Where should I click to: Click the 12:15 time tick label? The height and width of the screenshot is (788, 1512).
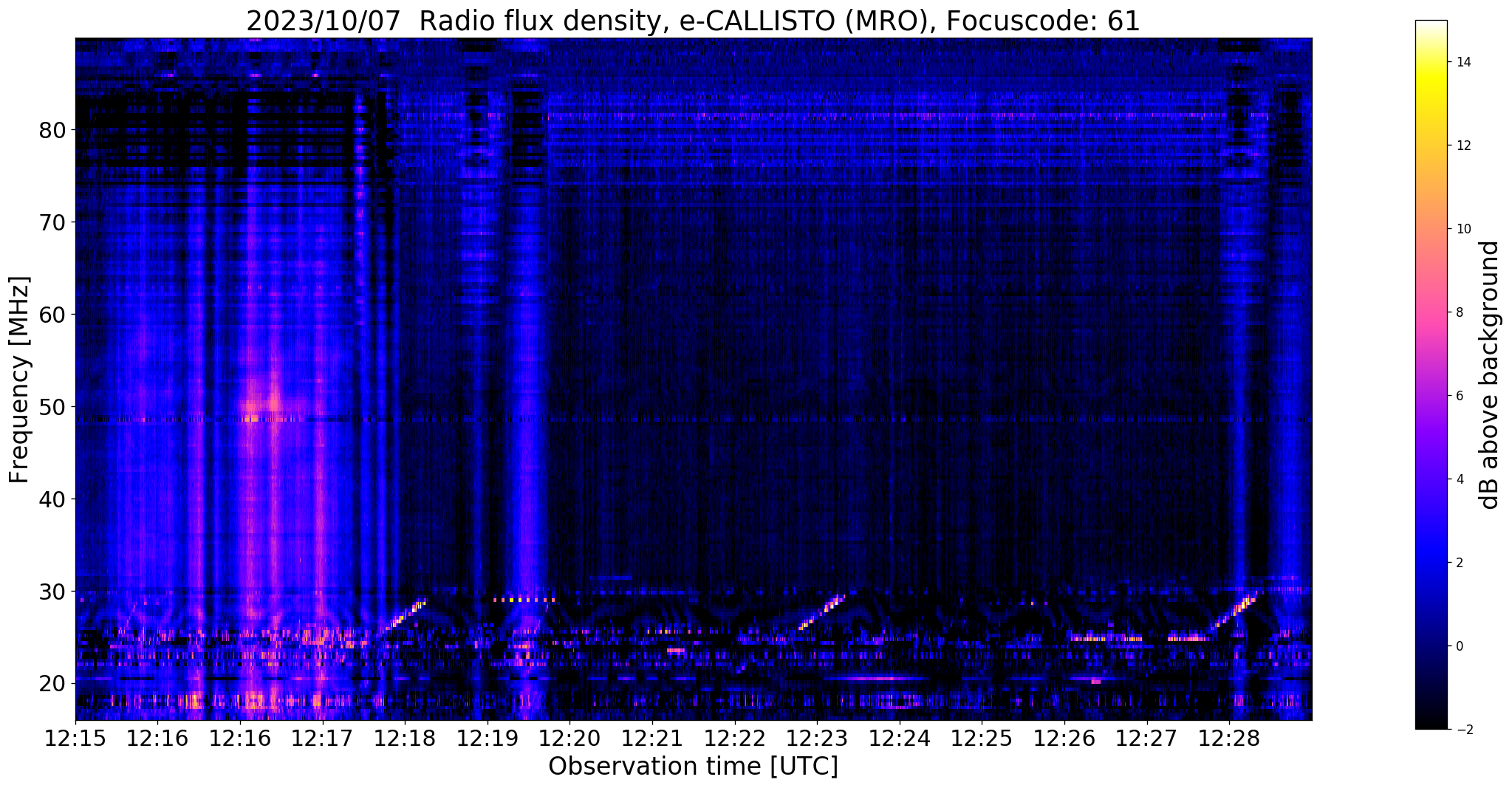75,738
